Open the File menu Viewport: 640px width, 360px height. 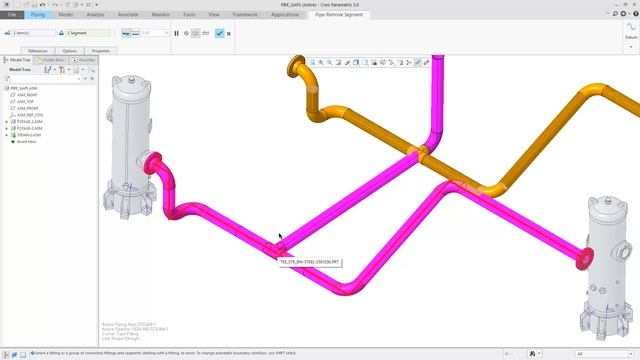click(x=12, y=15)
